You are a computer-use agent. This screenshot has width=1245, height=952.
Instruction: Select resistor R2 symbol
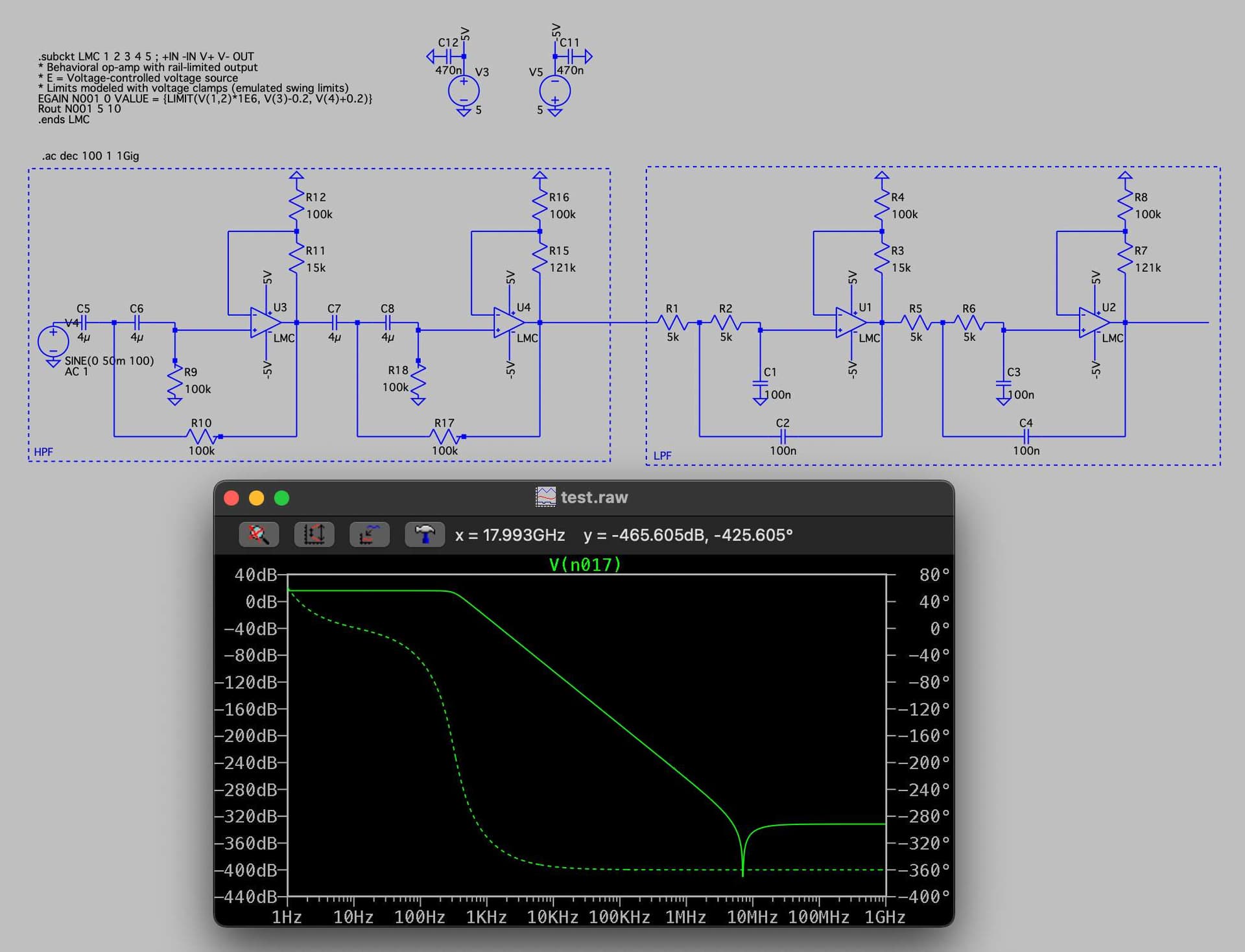[726, 322]
